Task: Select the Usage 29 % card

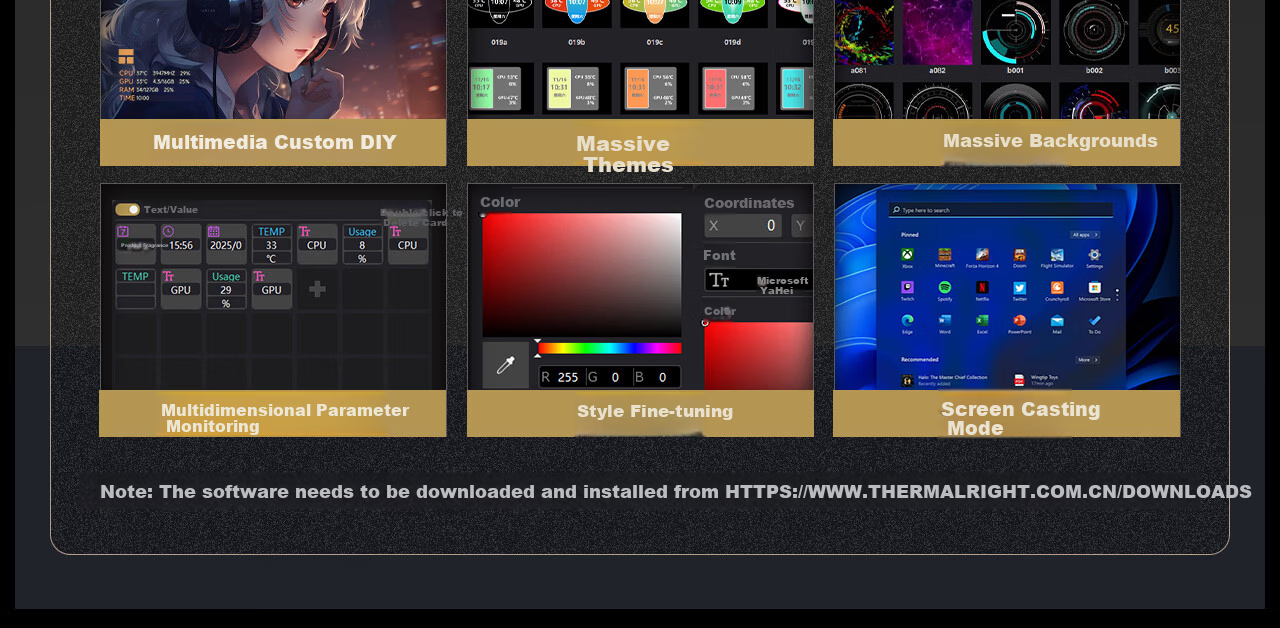Action: (x=226, y=289)
